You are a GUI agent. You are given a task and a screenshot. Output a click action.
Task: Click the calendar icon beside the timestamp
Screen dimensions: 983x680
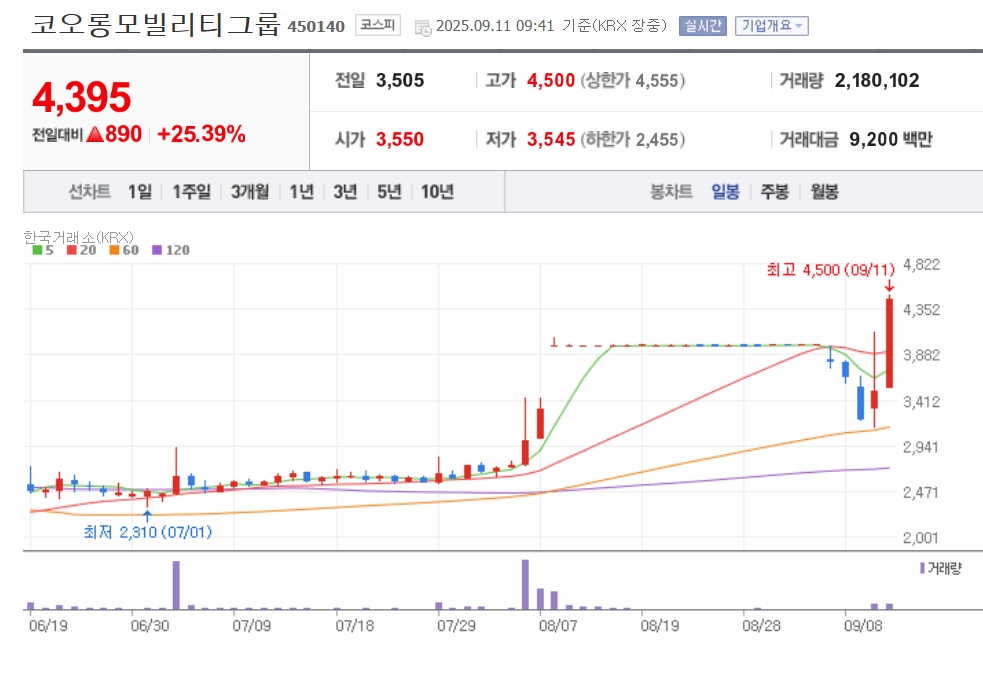pos(423,28)
